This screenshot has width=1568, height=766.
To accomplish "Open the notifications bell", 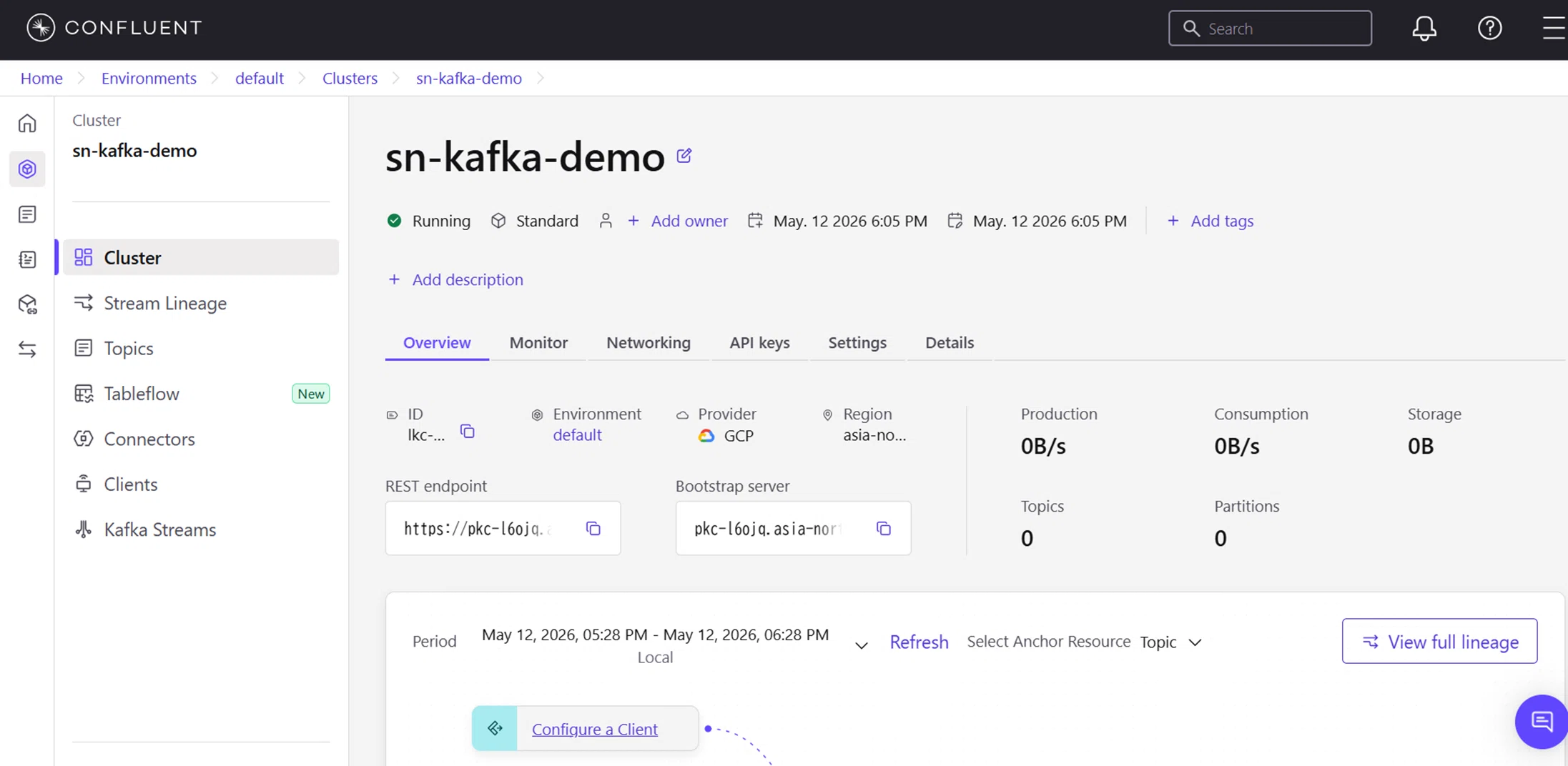I will [x=1424, y=29].
